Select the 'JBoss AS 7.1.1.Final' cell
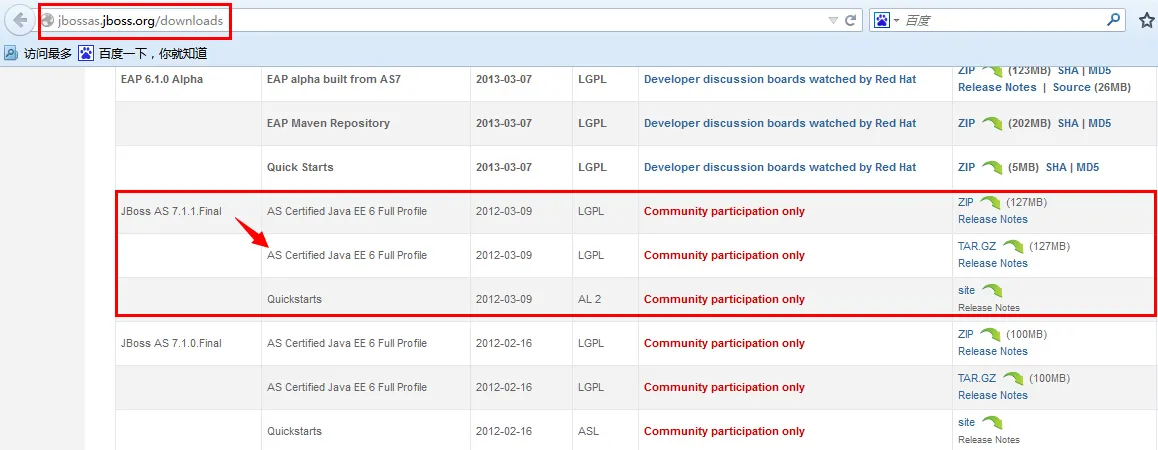This screenshot has width=1158, height=450. [171, 211]
